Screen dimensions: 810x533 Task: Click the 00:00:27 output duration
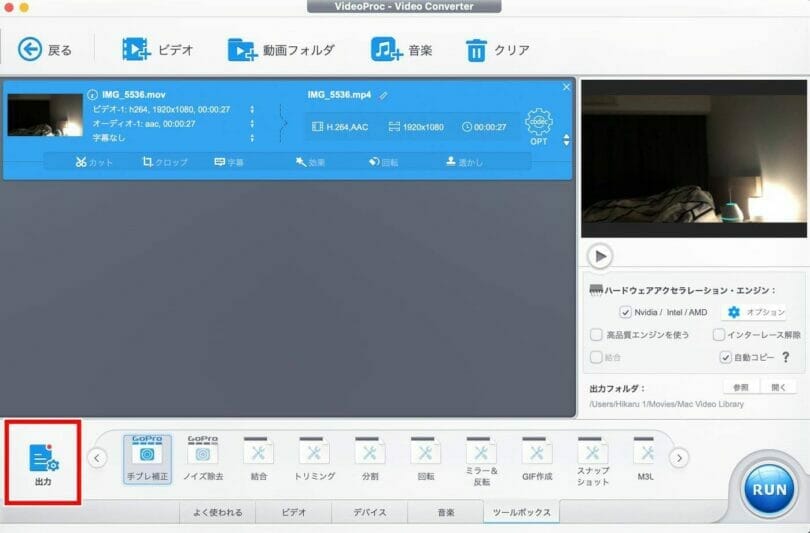click(484, 127)
